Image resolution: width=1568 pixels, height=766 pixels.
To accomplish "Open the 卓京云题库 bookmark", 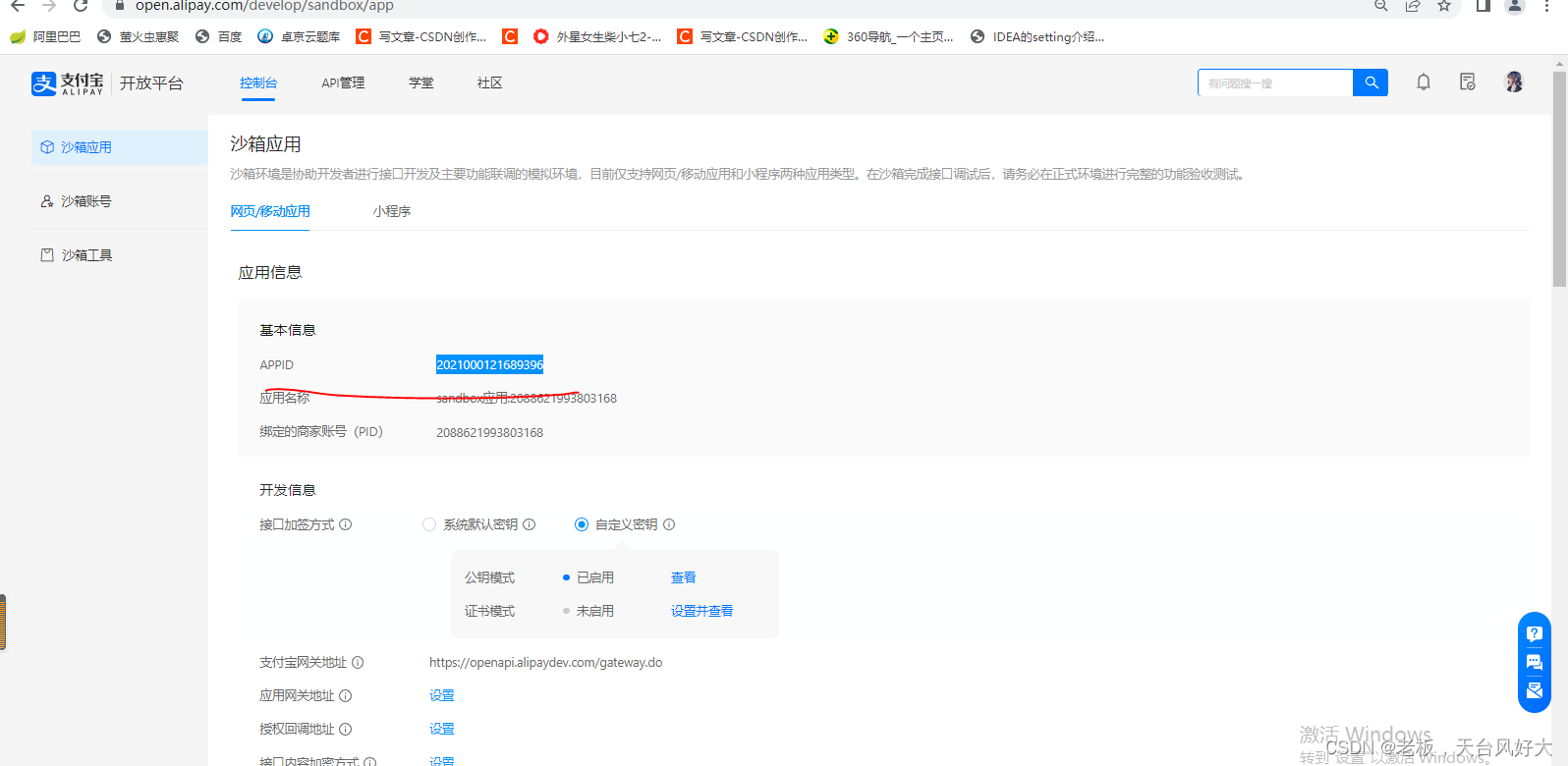I will click(299, 36).
